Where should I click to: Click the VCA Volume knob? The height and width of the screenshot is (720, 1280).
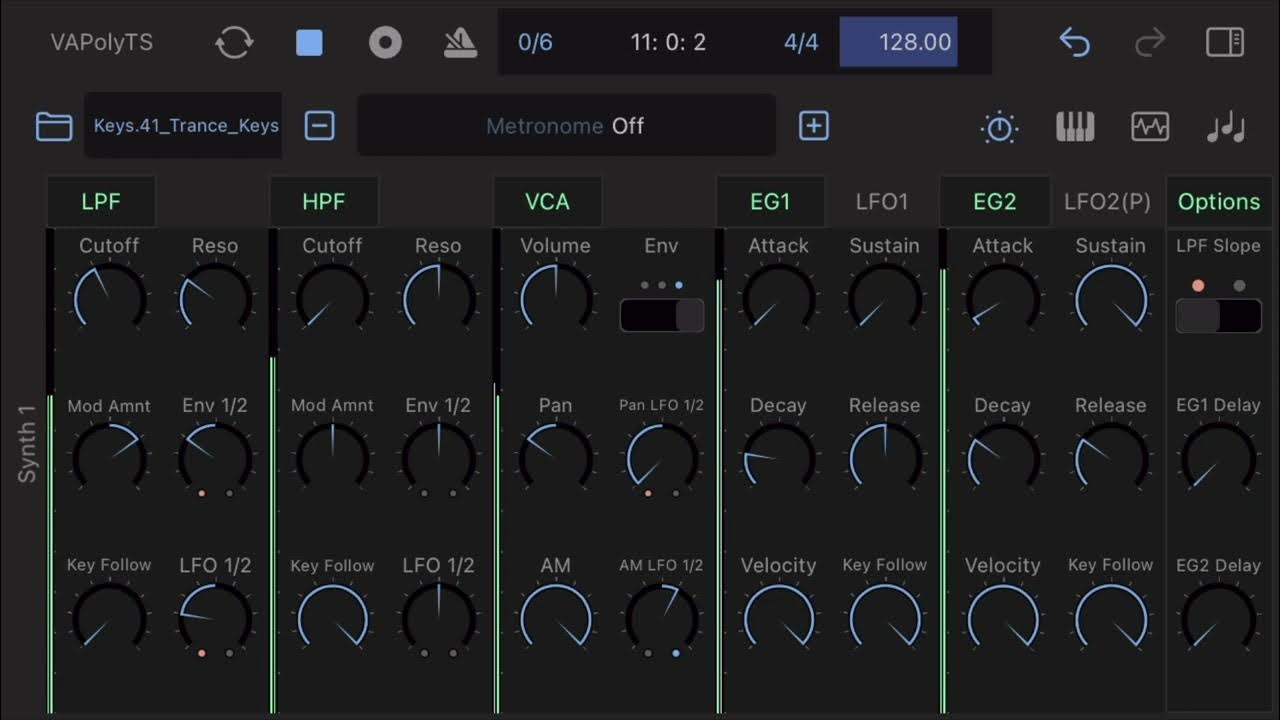tap(556, 298)
